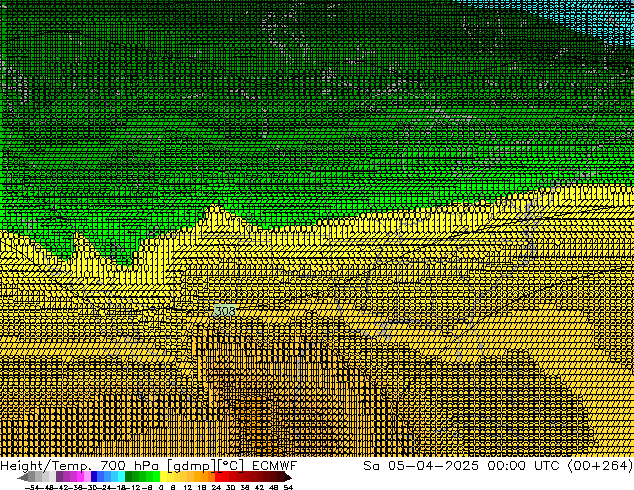634x490 pixels.
Task: Click the date 05-04-2025
Action: (x=433, y=466)
